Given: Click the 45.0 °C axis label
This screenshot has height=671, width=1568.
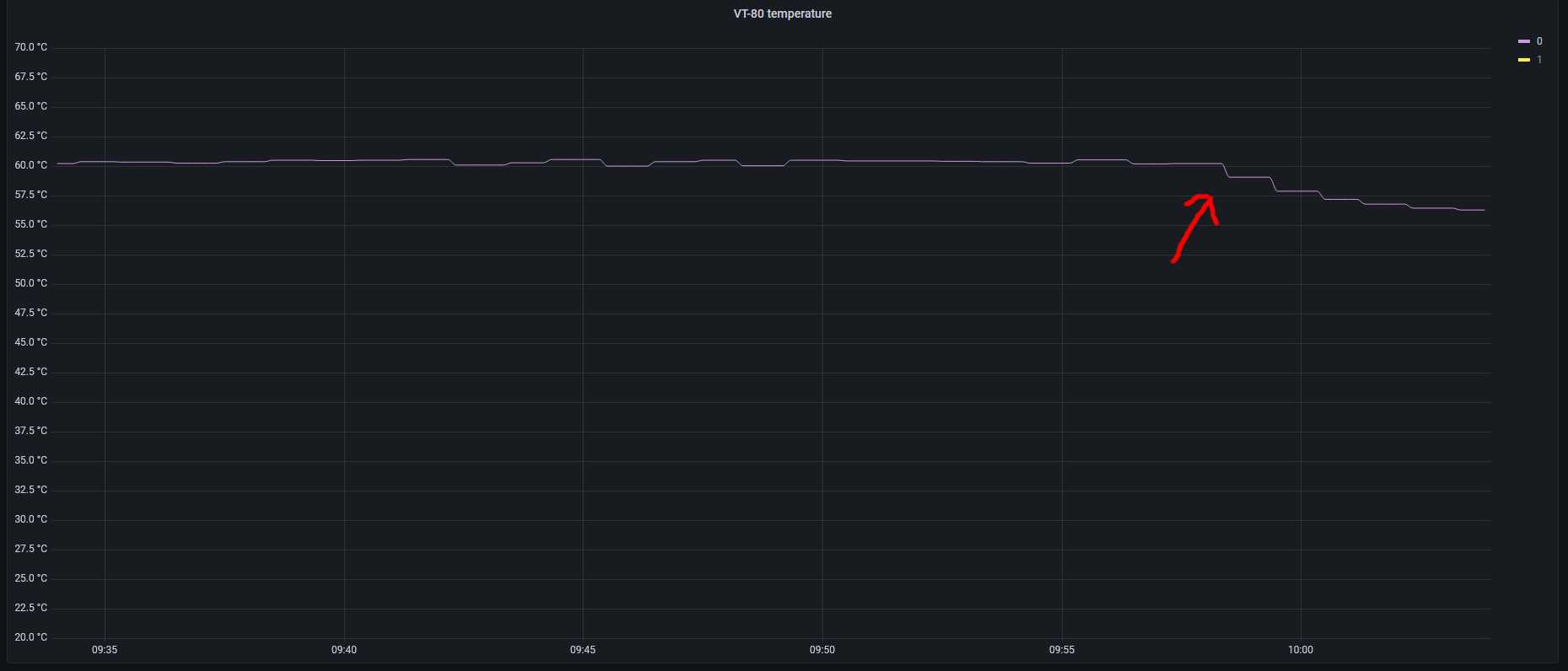Looking at the screenshot, I should tap(31, 342).
